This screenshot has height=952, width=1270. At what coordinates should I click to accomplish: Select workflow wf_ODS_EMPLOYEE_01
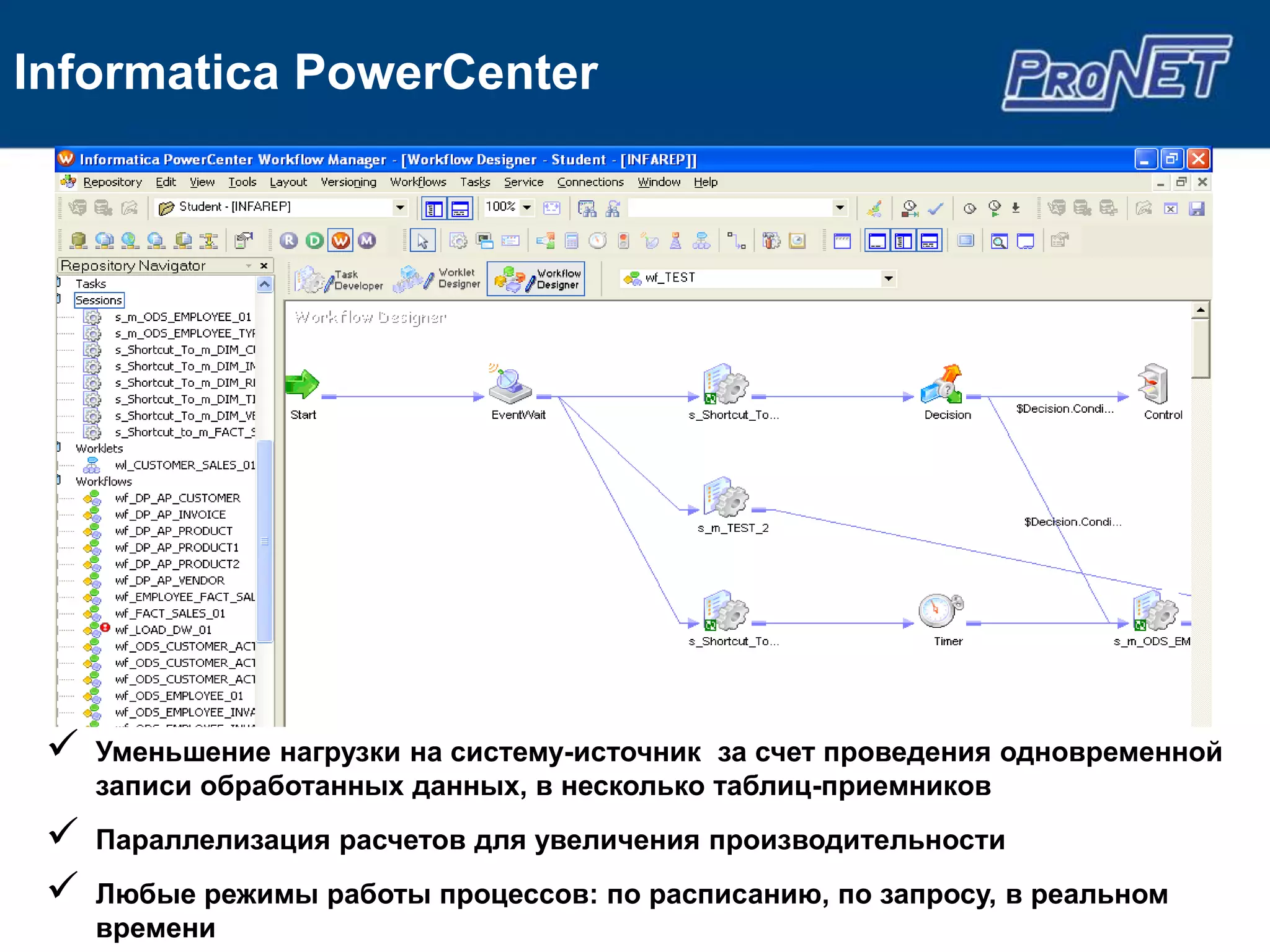179,695
